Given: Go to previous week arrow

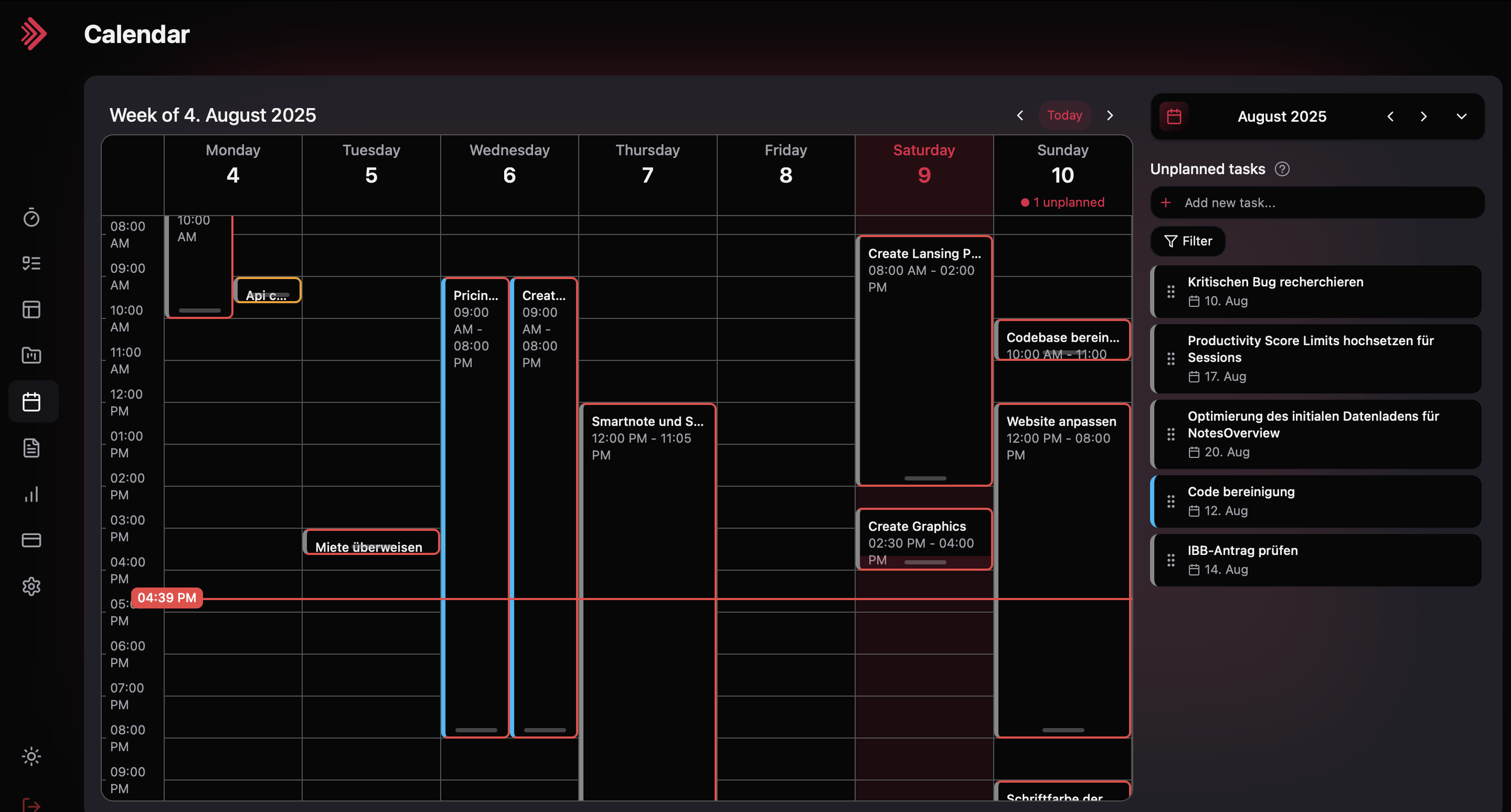Looking at the screenshot, I should 1020,116.
